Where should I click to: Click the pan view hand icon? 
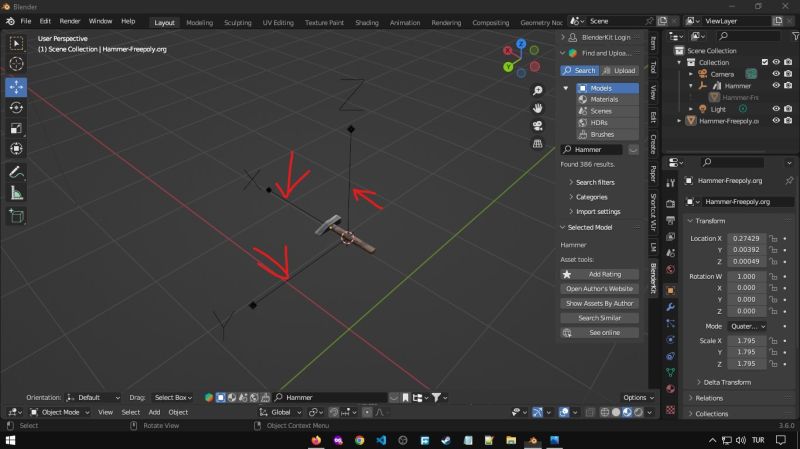[537, 108]
